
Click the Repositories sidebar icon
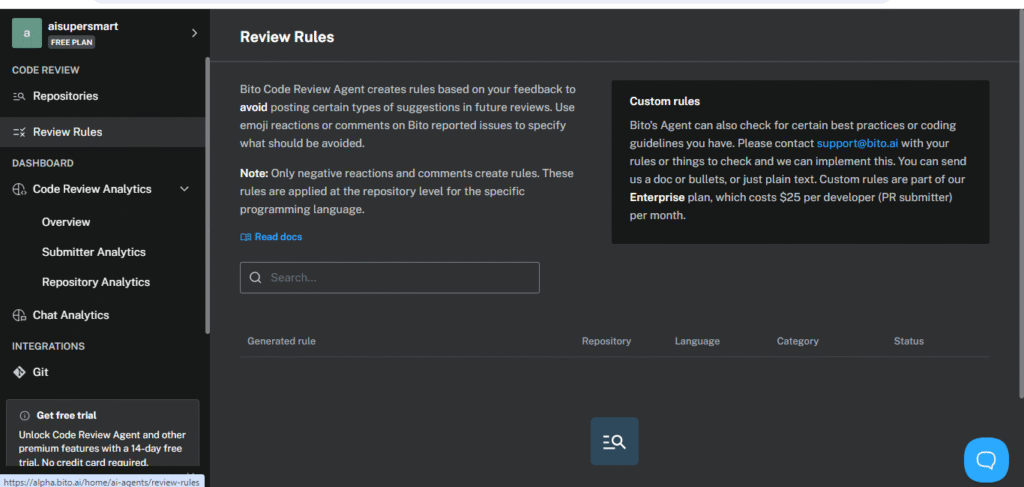(x=19, y=97)
